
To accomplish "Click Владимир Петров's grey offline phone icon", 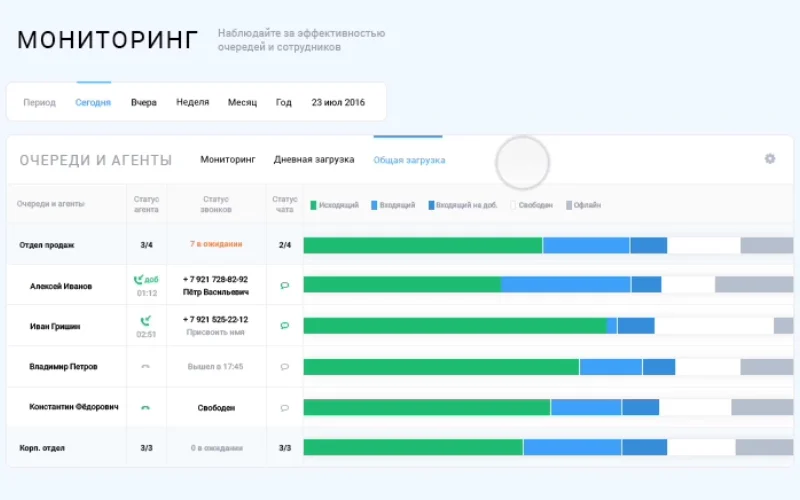I will pos(145,366).
